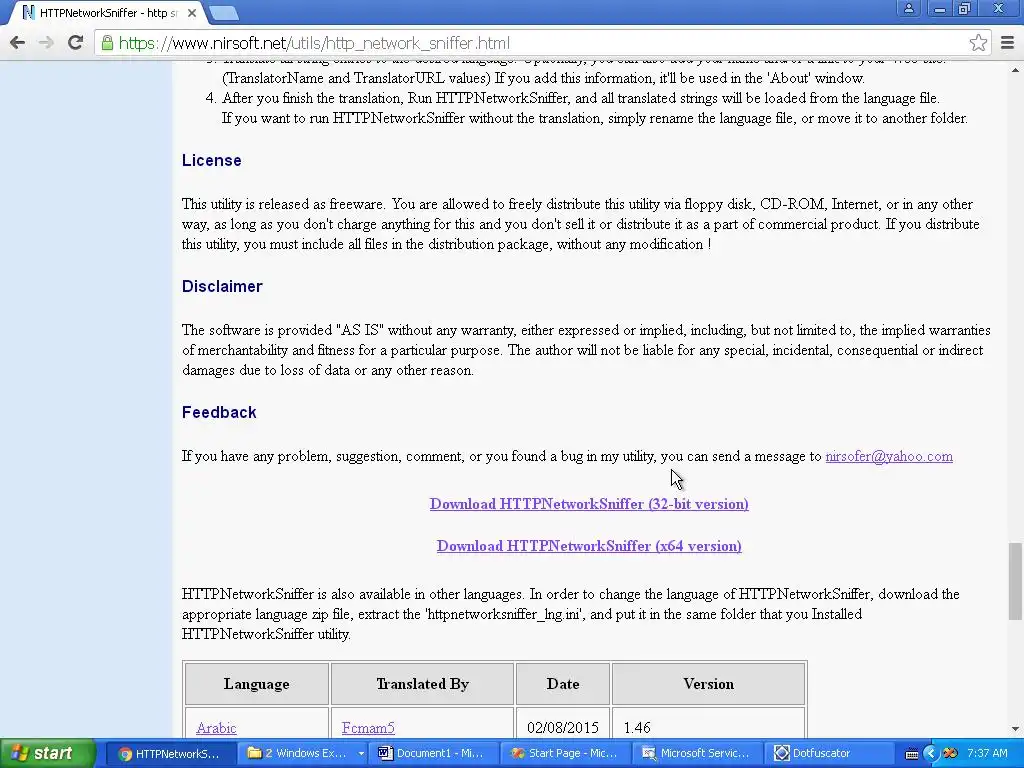
Task: Switch to Document1 Word taskbar button
Action: click(434, 754)
